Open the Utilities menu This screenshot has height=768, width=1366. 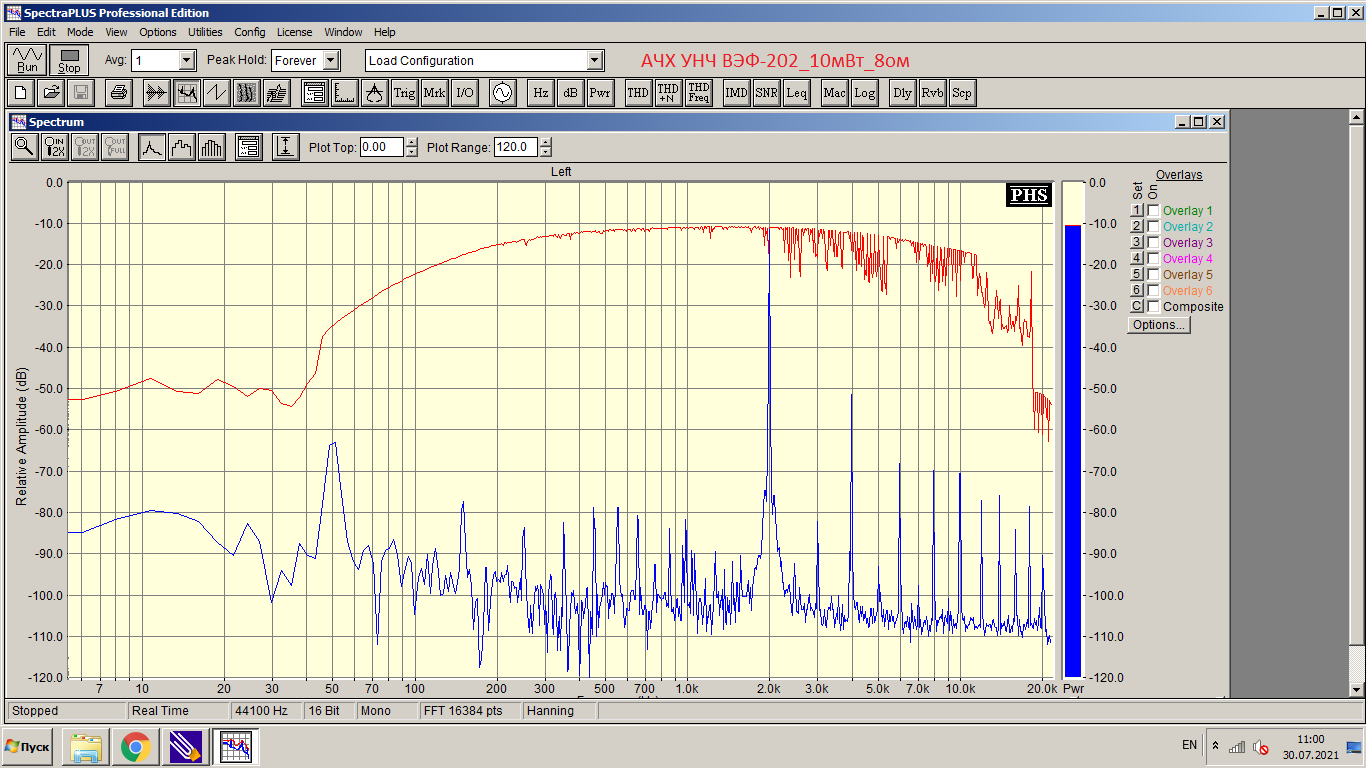pos(205,32)
